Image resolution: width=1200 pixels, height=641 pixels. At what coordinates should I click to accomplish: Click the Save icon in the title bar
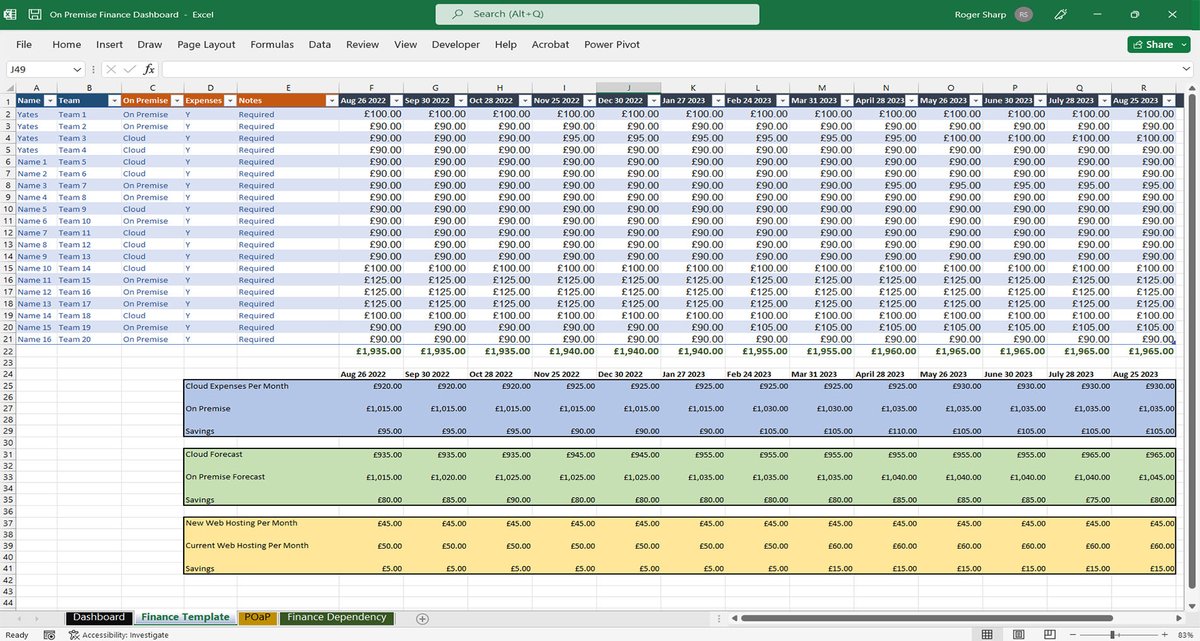35,15
